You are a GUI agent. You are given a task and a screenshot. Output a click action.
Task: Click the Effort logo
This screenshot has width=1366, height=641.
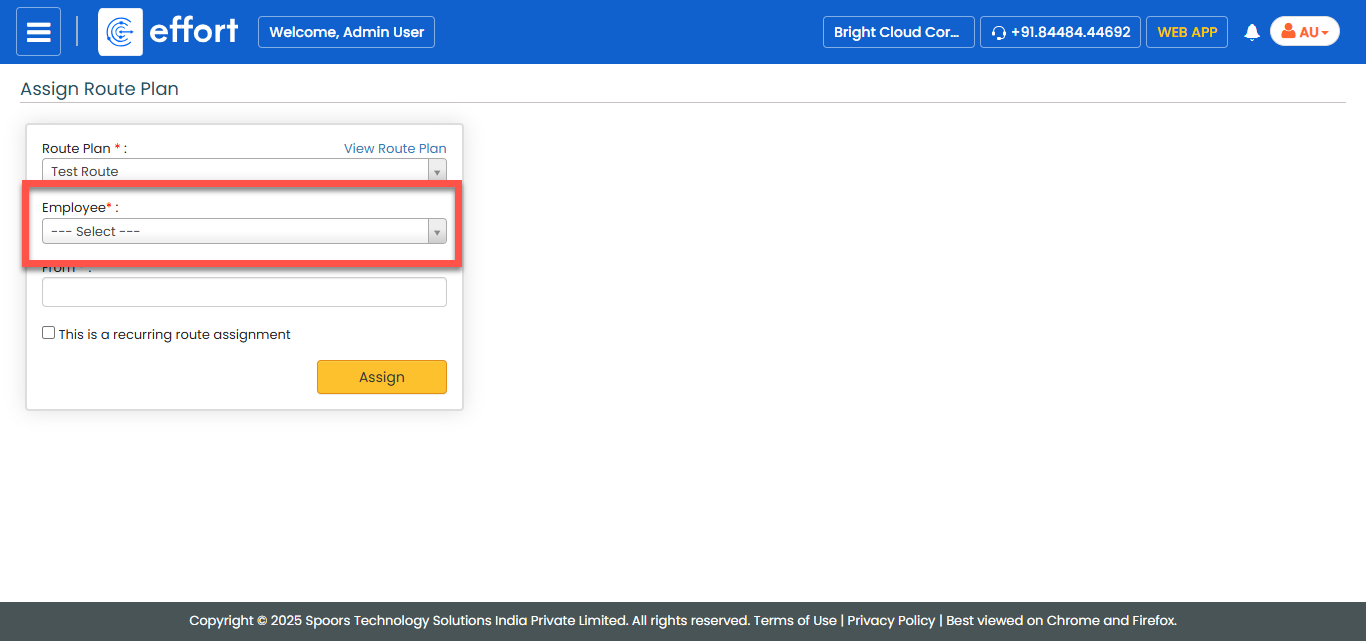[169, 32]
